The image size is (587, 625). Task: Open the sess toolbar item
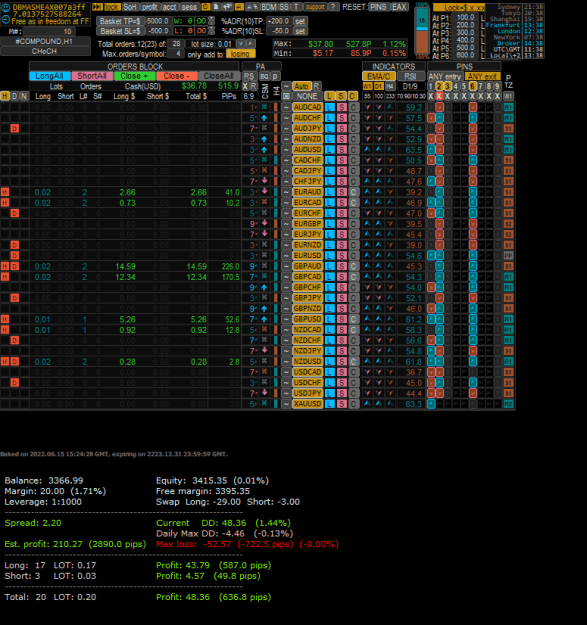pyautogui.click(x=189, y=7)
